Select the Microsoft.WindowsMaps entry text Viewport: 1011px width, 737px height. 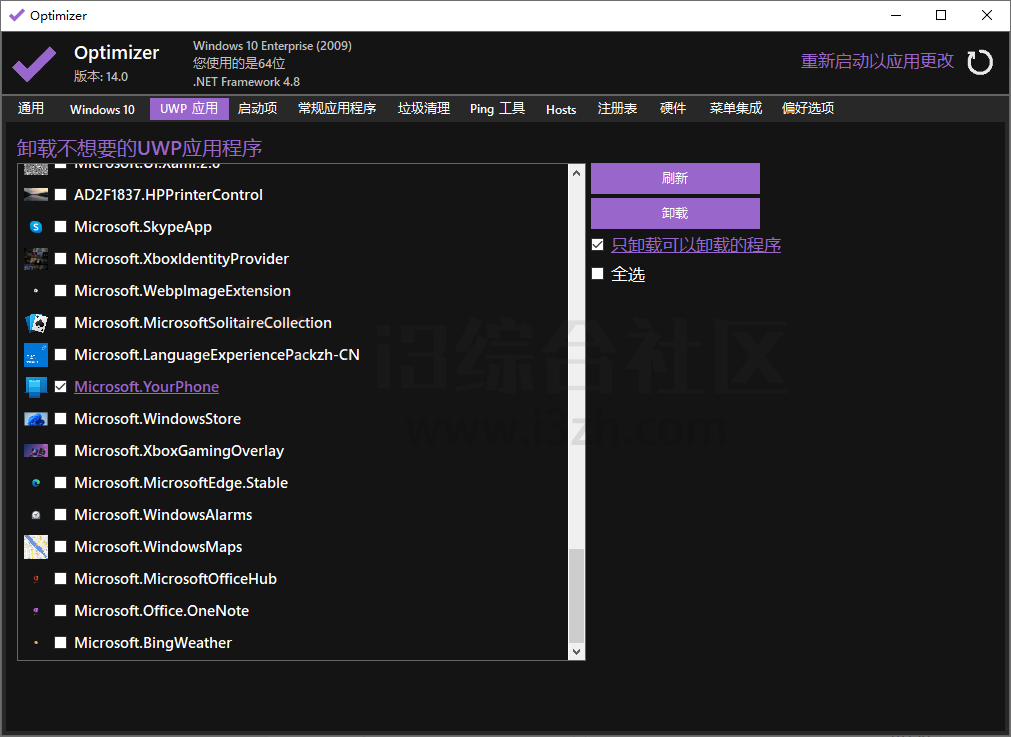click(158, 547)
